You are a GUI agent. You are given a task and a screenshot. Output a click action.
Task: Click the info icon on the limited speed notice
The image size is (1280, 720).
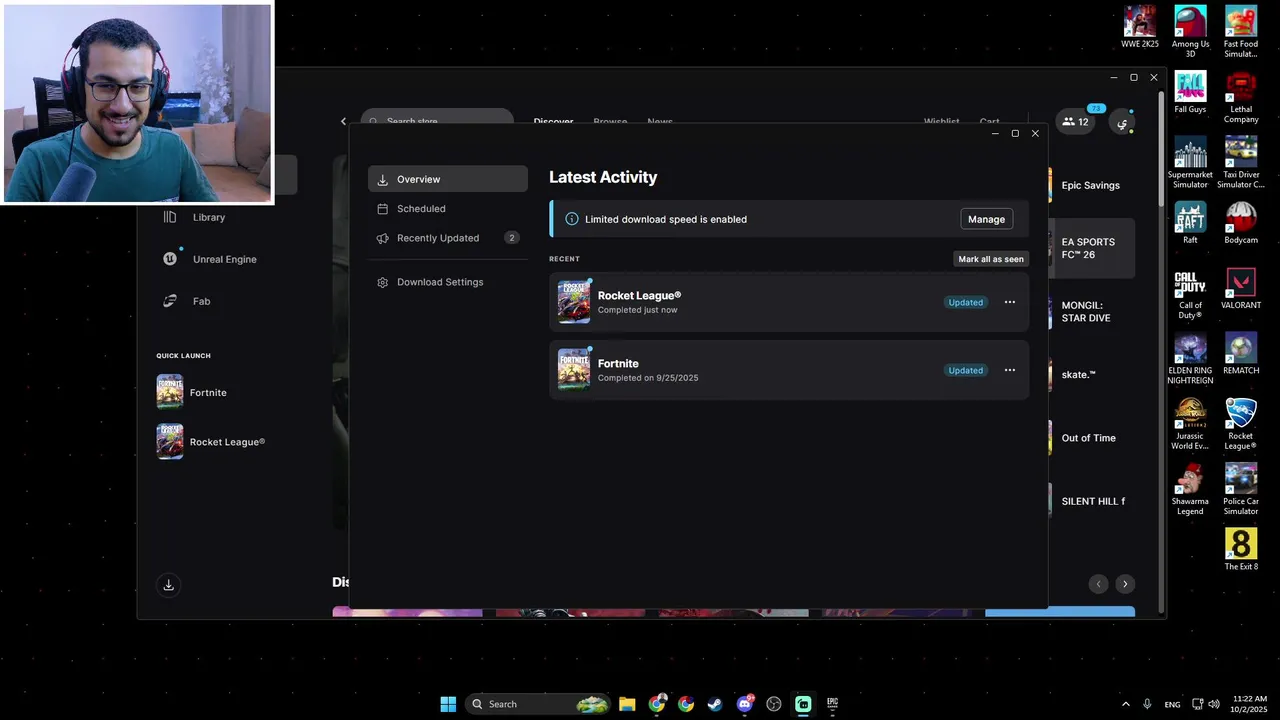572,219
